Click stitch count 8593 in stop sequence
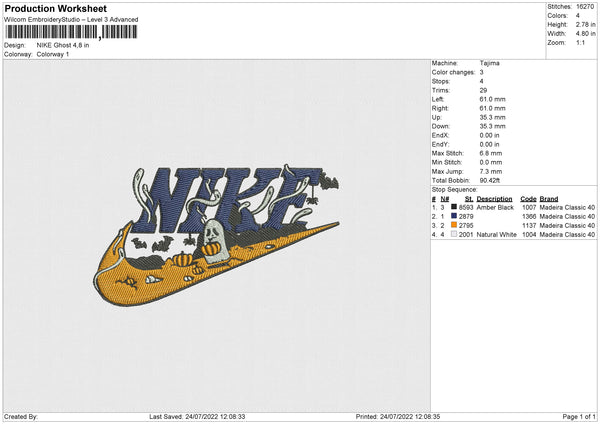The width and height of the screenshot is (600, 424). click(x=466, y=207)
